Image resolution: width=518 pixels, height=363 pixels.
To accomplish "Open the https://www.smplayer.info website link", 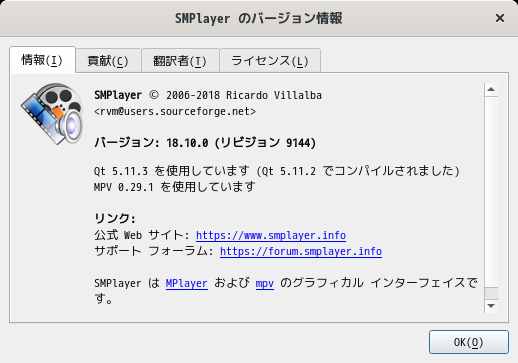I will (271, 235).
